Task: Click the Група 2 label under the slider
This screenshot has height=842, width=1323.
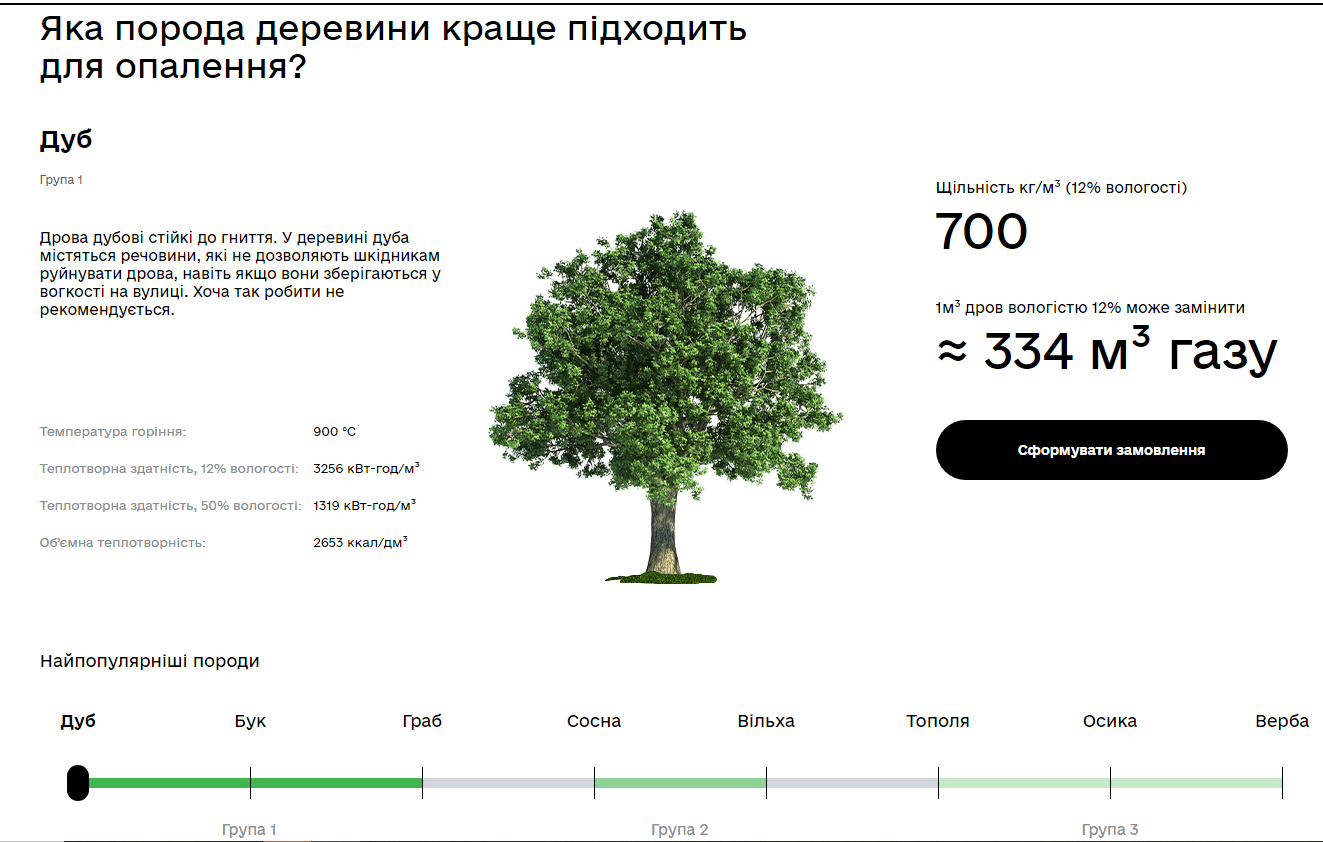Action: (x=680, y=829)
